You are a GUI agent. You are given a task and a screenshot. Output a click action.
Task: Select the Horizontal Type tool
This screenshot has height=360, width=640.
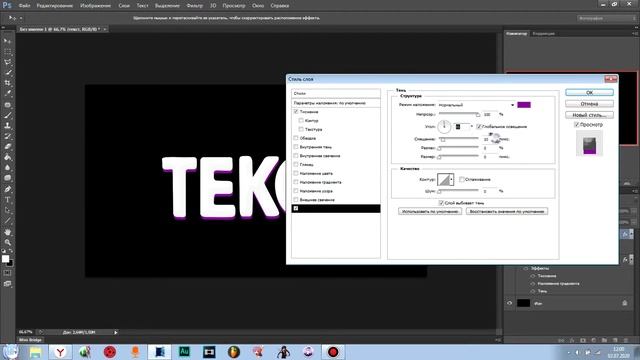(7, 200)
